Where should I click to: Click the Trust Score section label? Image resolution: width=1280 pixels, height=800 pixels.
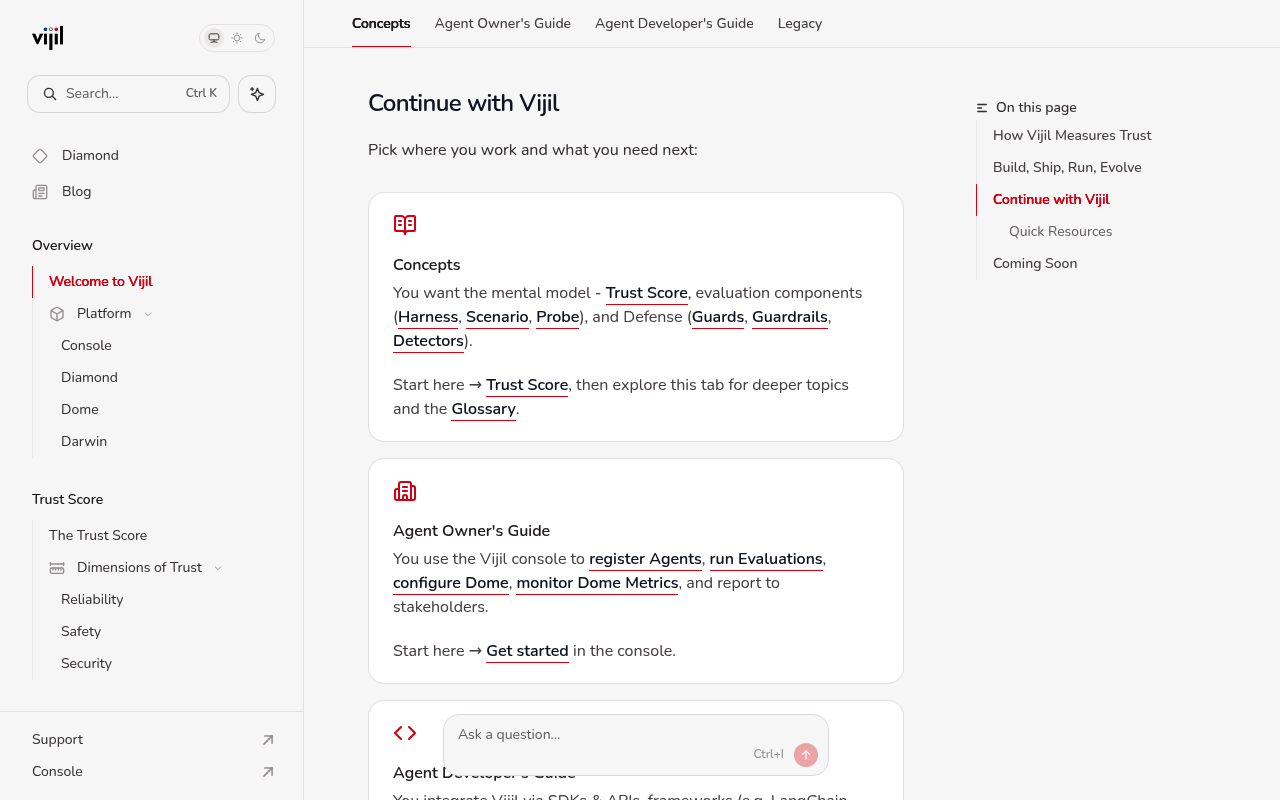click(x=67, y=500)
